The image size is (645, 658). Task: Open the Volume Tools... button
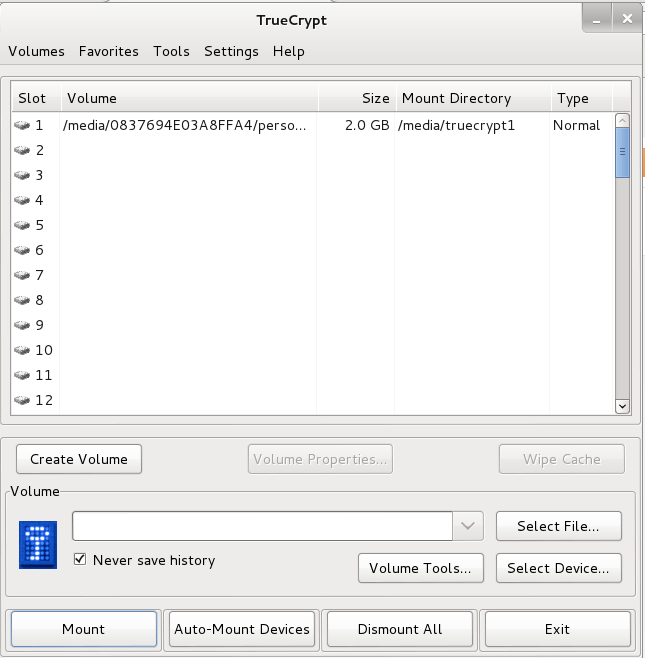tap(421, 568)
